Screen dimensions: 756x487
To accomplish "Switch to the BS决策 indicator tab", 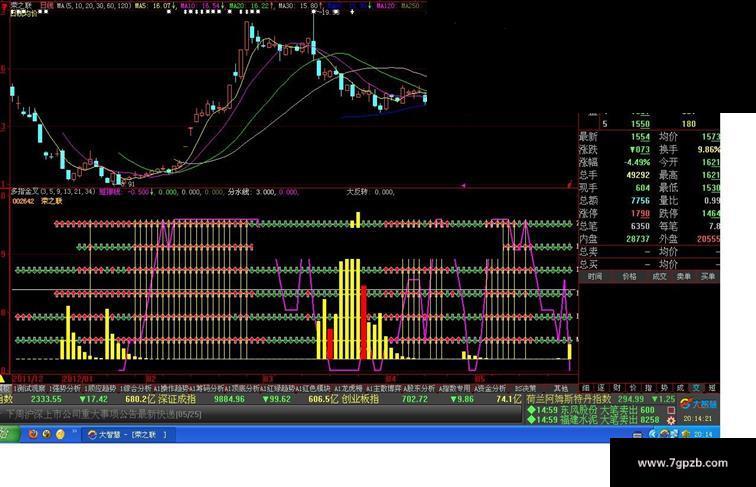I will (526, 388).
